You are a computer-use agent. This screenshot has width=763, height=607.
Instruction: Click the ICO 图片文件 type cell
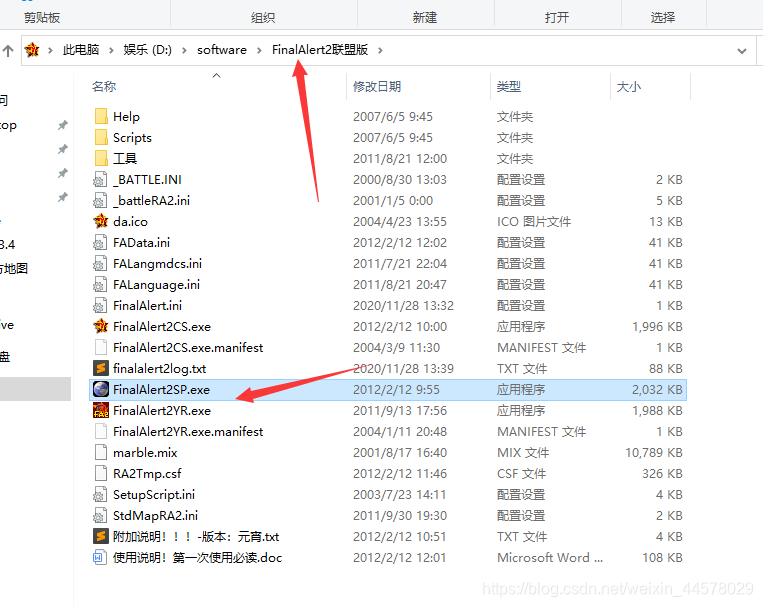pos(534,221)
